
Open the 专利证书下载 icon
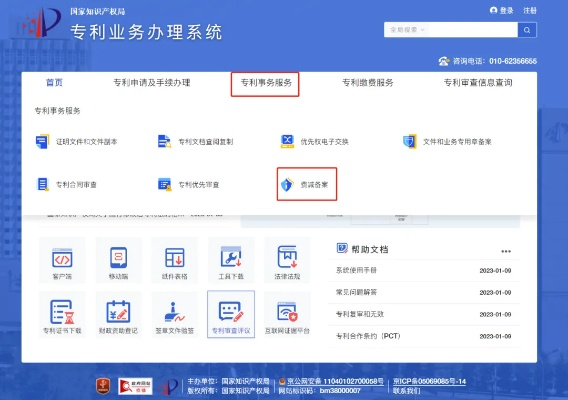[62, 312]
